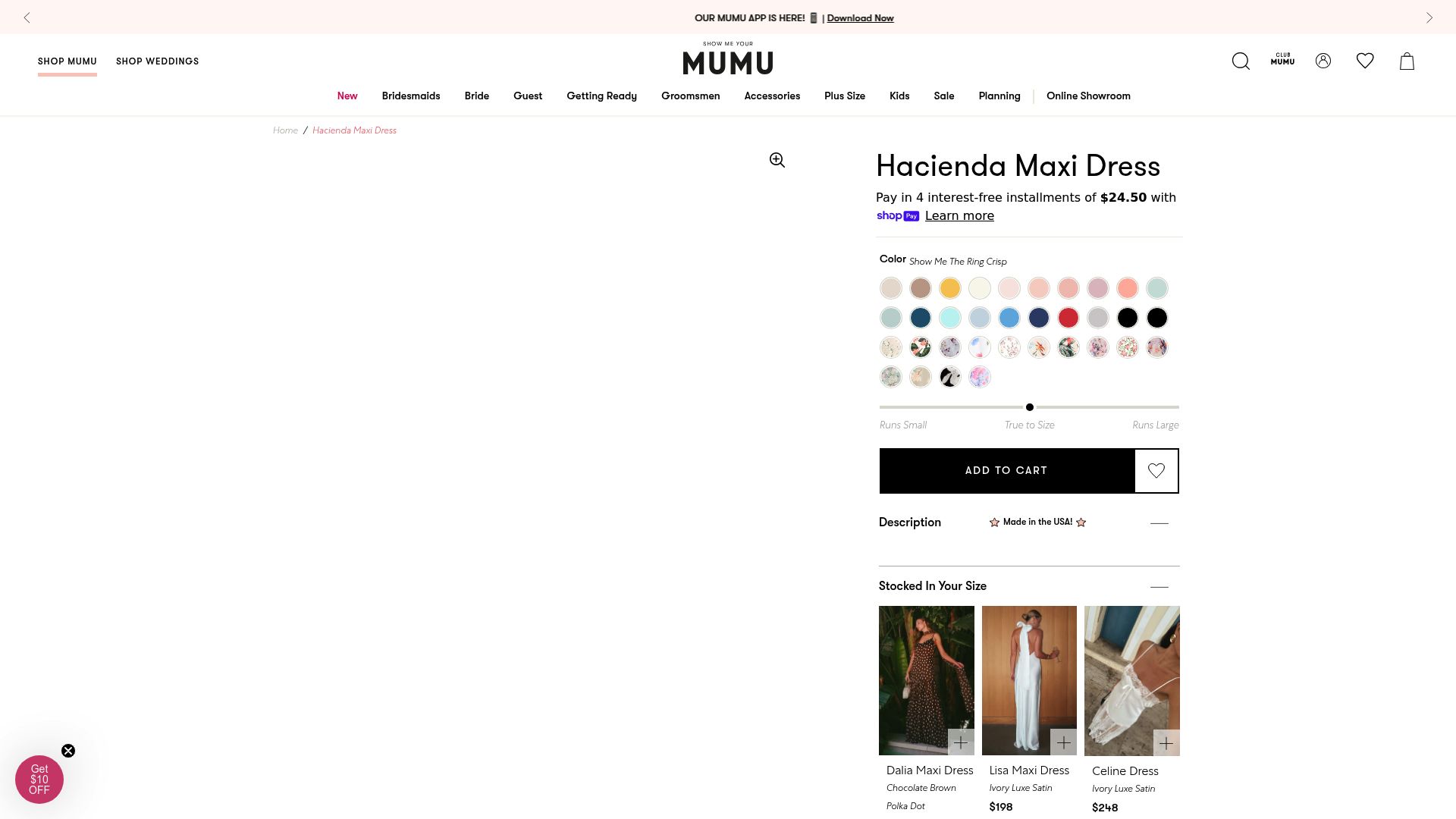The height and width of the screenshot is (819, 1456).
Task: Select the black and white print swatch
Action: point(950,377)
